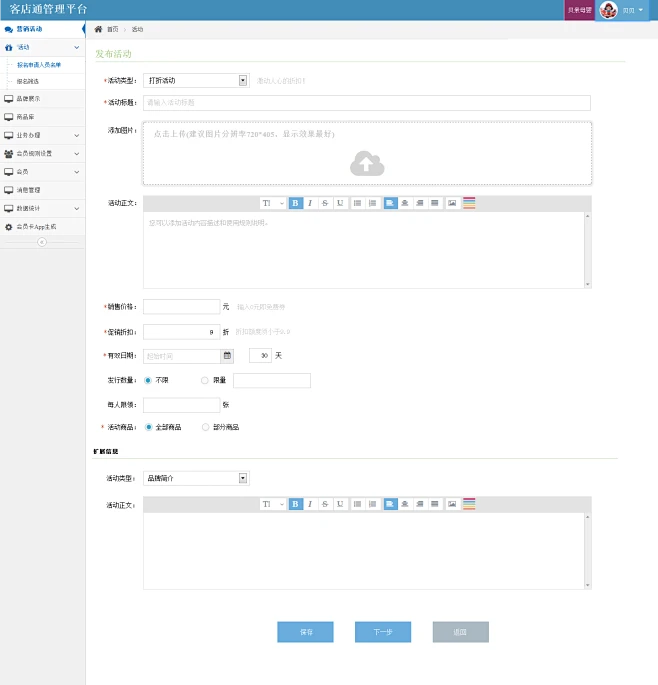Open the user account dropdown arrow
The height and width of the screenshot is (685, 658).
641,10
